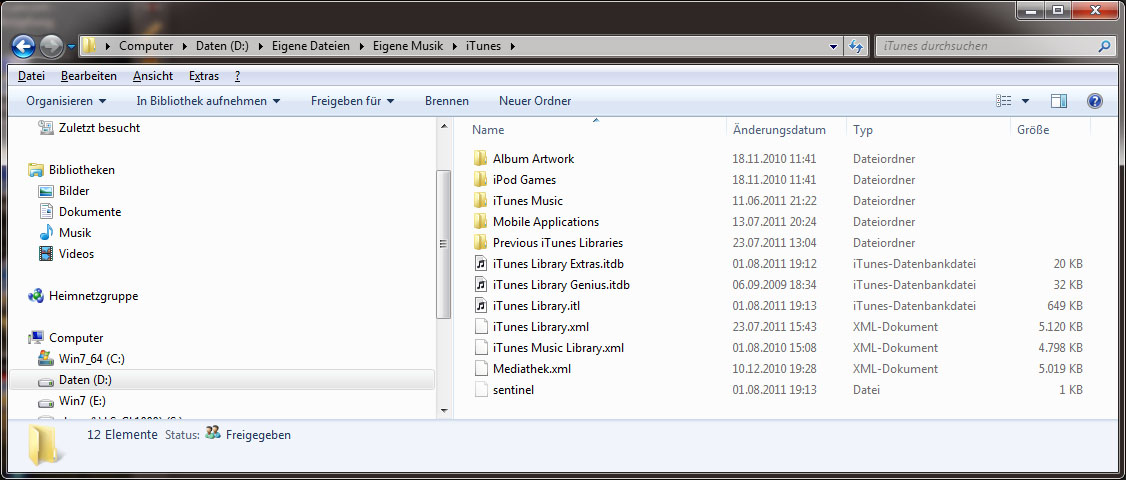Image resolution: width=1126 pixels, height=480 pixels.
Task: Click the Freigegeben status icon
Action: 213,433
